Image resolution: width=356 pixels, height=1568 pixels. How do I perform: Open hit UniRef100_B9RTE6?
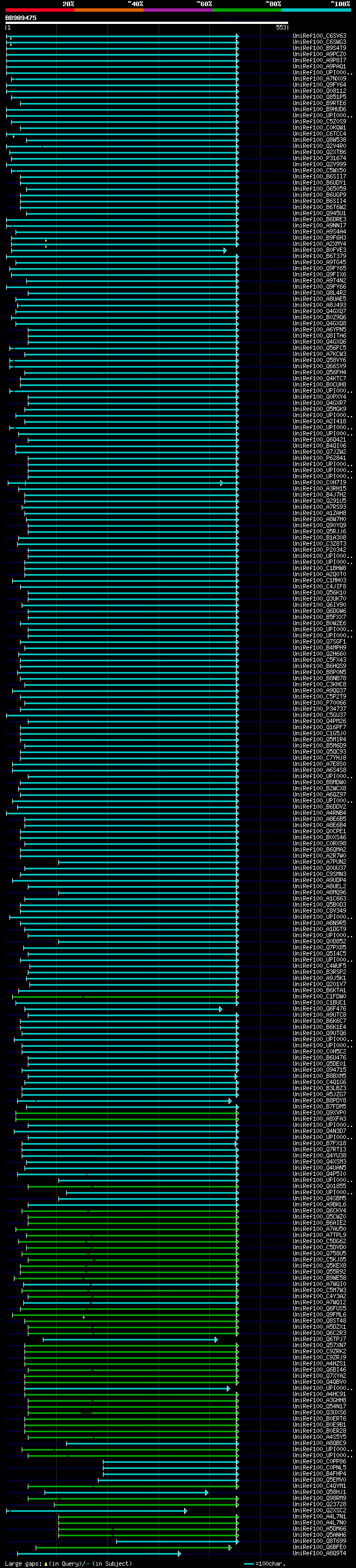(319, 103)
